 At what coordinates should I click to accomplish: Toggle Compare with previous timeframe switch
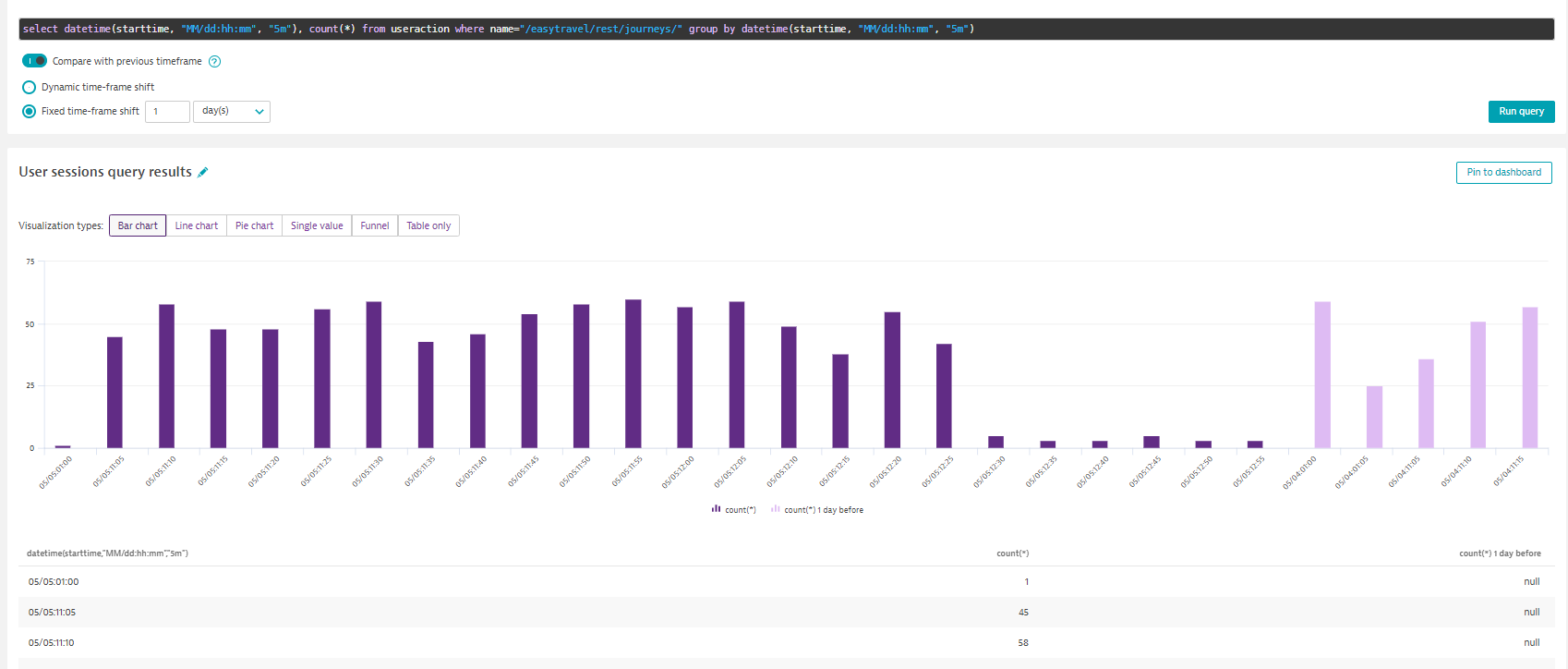pos(34,61)
